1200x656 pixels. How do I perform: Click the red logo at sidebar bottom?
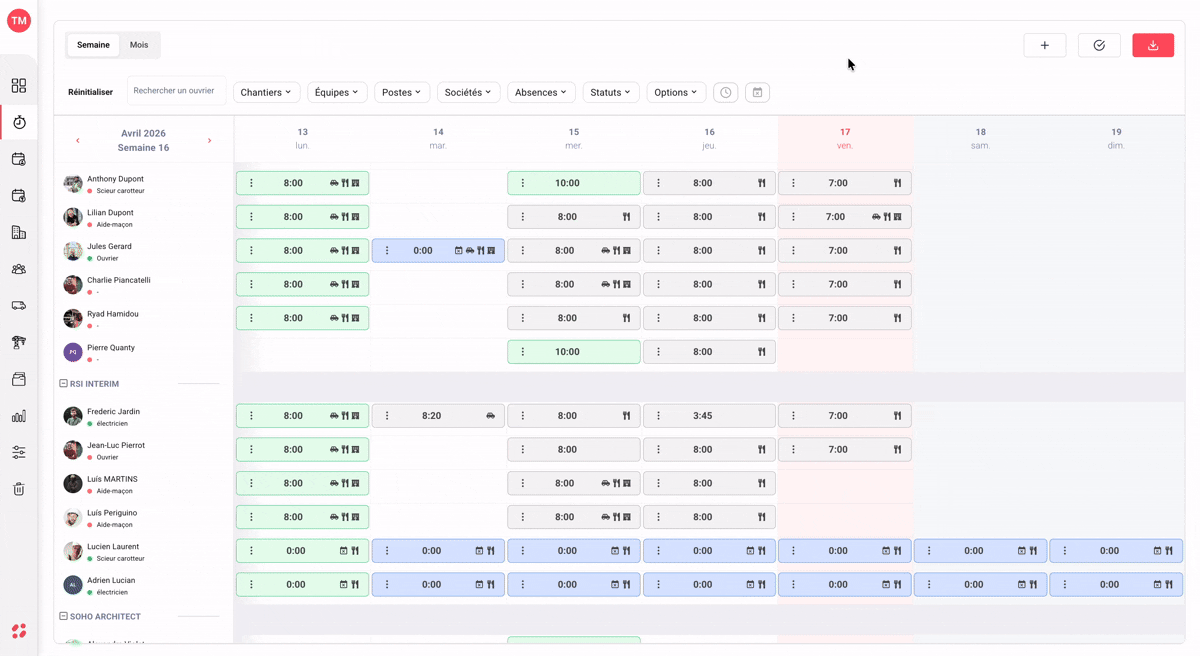click(x=18, y=631)
